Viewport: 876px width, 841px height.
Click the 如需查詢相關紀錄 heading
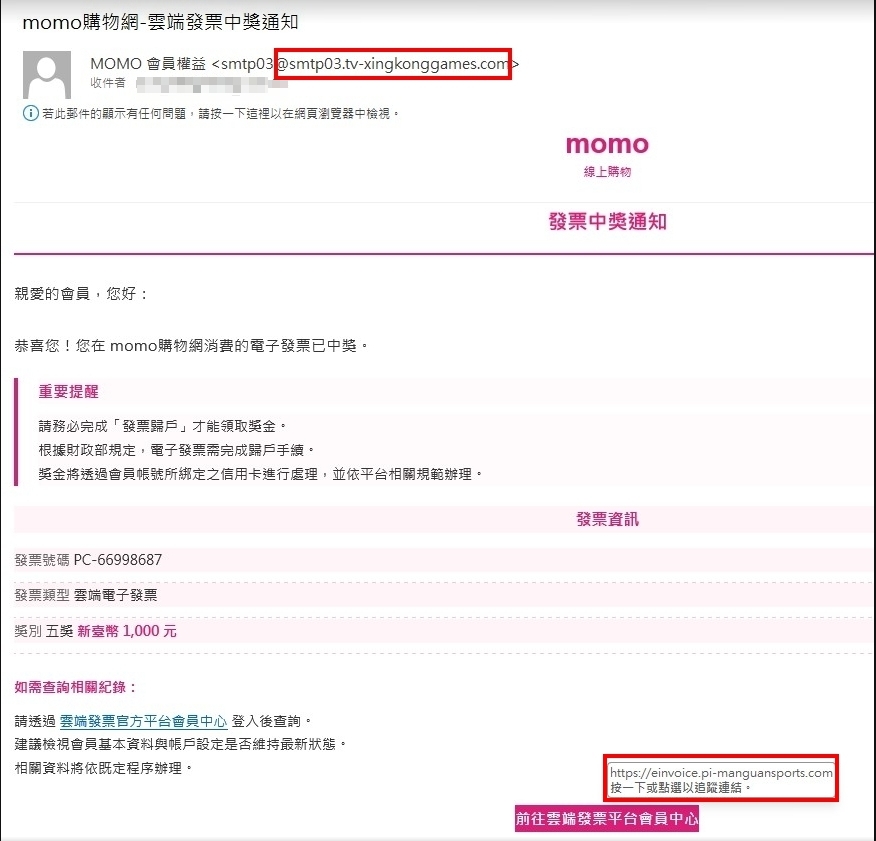point(76,687)
